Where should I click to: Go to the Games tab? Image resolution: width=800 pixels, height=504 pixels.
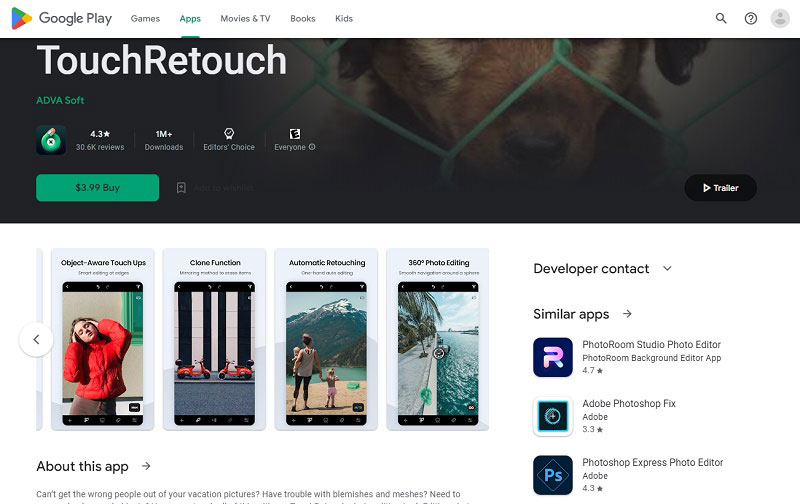[x=145, y=18]
